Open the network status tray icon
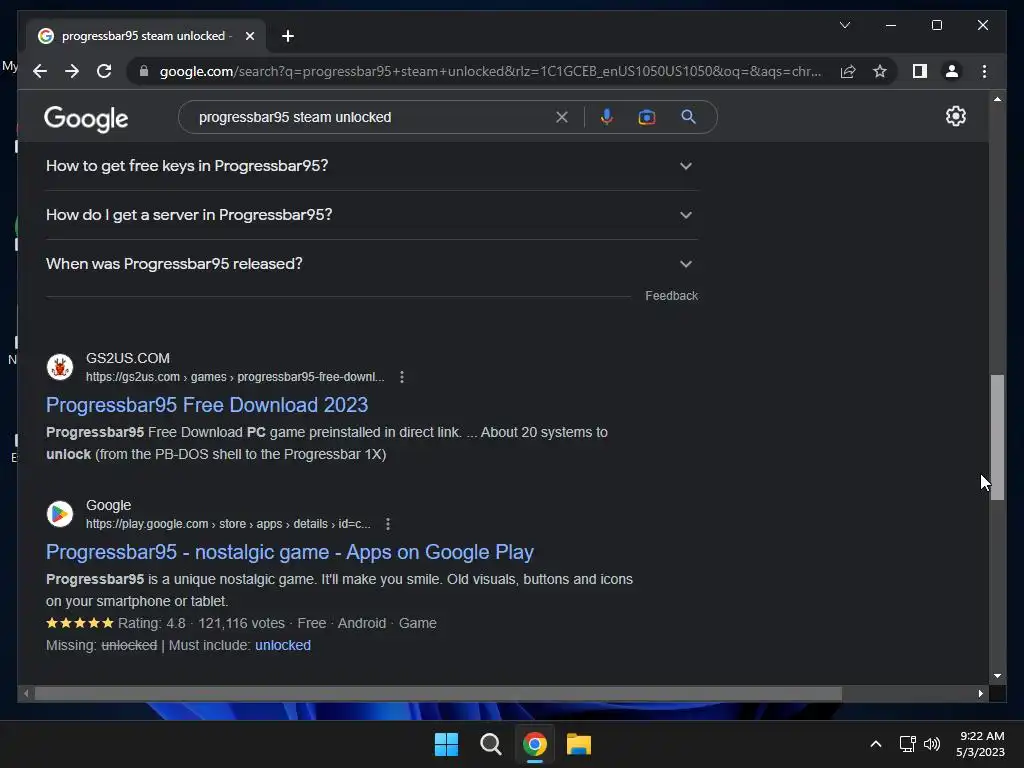 click(907, 744)
